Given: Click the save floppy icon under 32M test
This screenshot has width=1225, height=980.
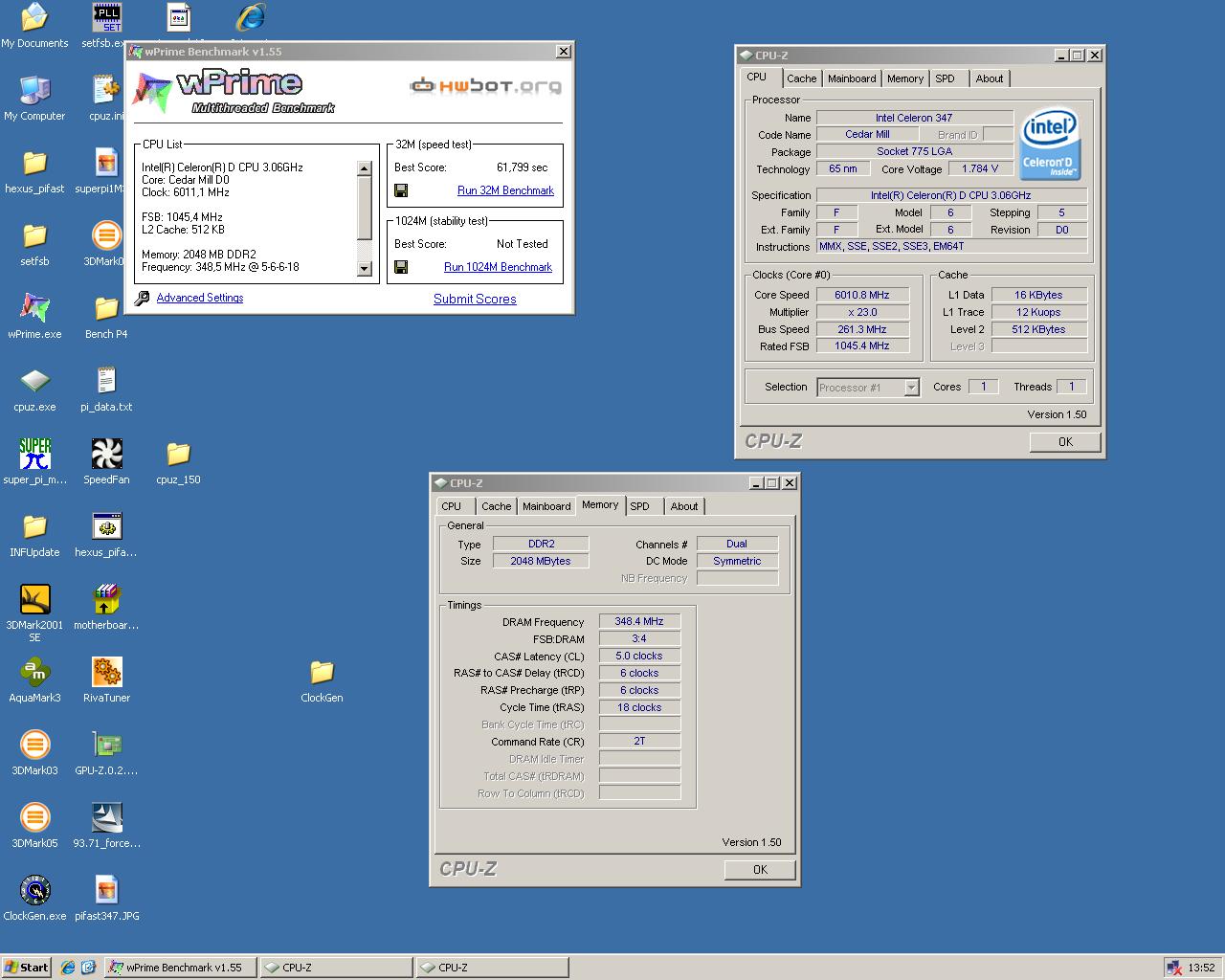Looking at the screenshot, I should [x=401, y=190].
